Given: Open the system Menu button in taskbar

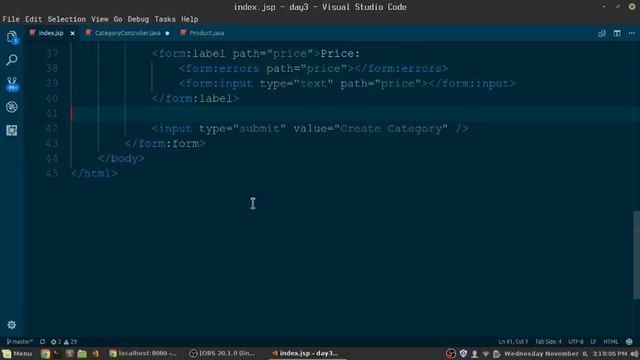Looking at the screenshot, I should (x=17, y=353).
